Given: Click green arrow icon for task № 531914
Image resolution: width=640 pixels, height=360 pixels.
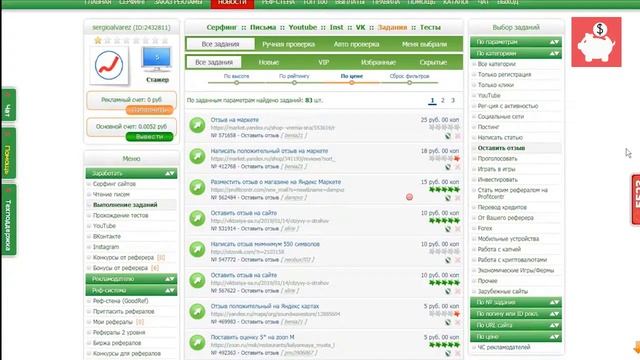Looking at the screenshot, I should coord(197,218).
